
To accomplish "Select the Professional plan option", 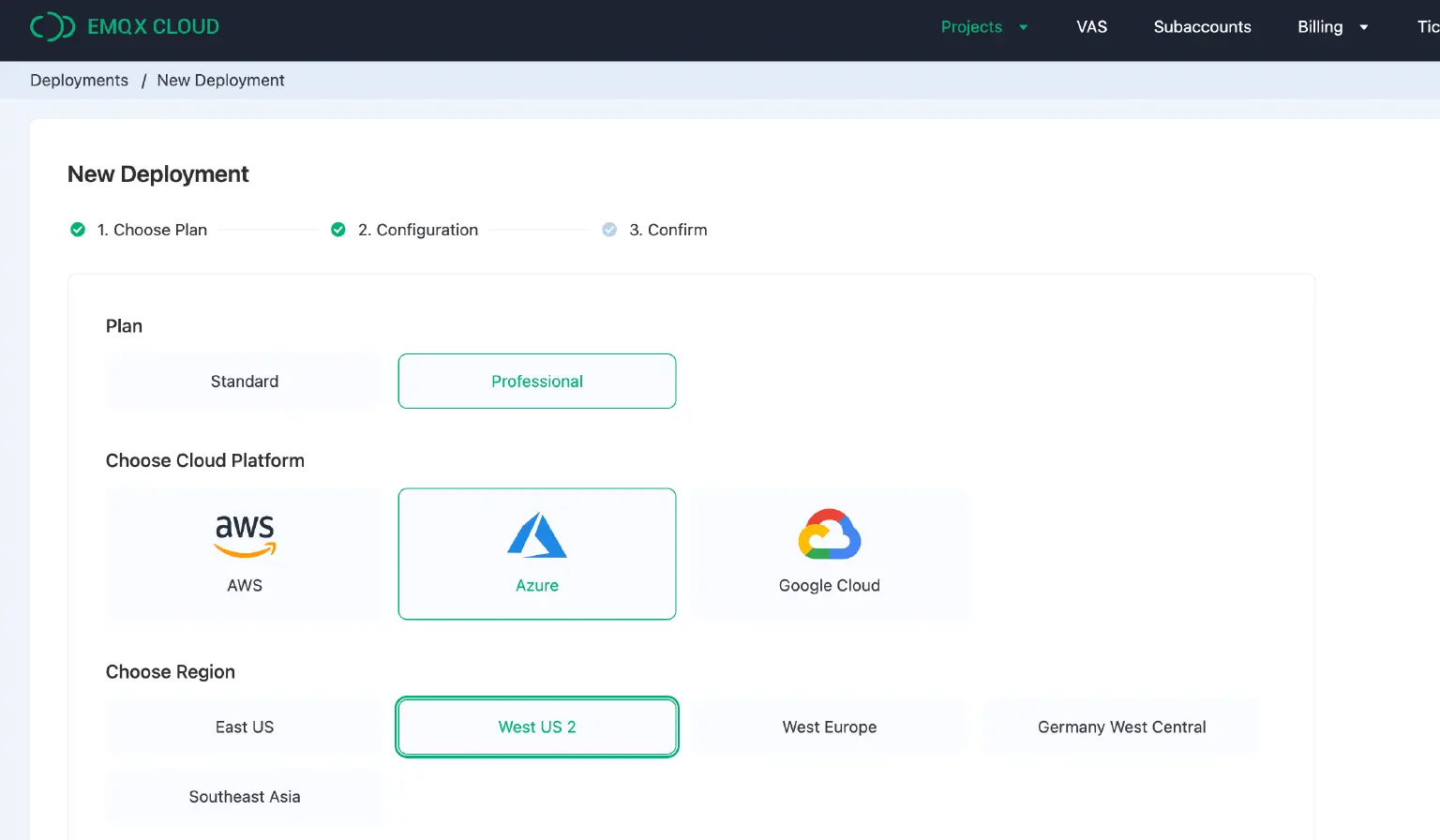I will point(536,382).
